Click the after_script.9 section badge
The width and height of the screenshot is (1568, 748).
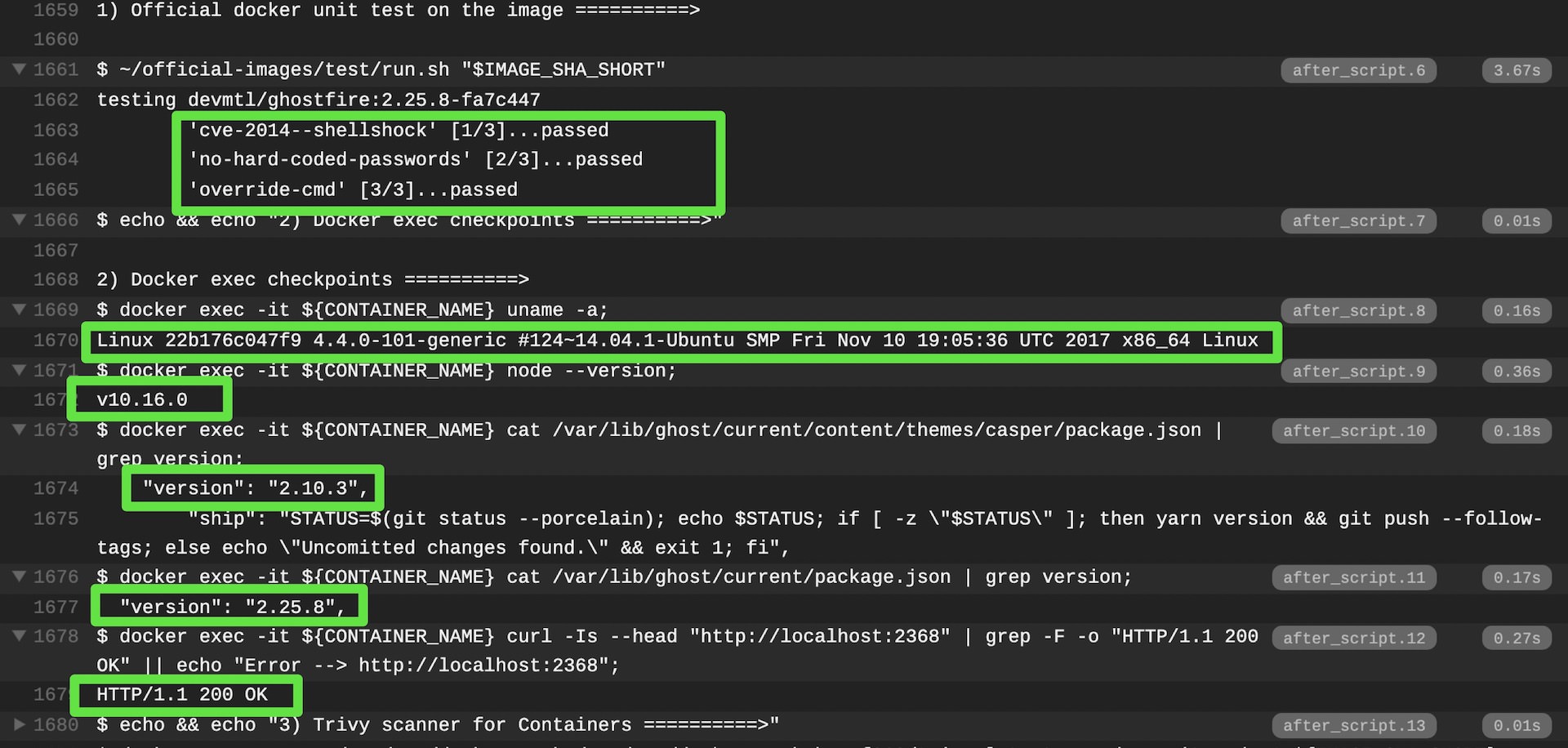1358,371
